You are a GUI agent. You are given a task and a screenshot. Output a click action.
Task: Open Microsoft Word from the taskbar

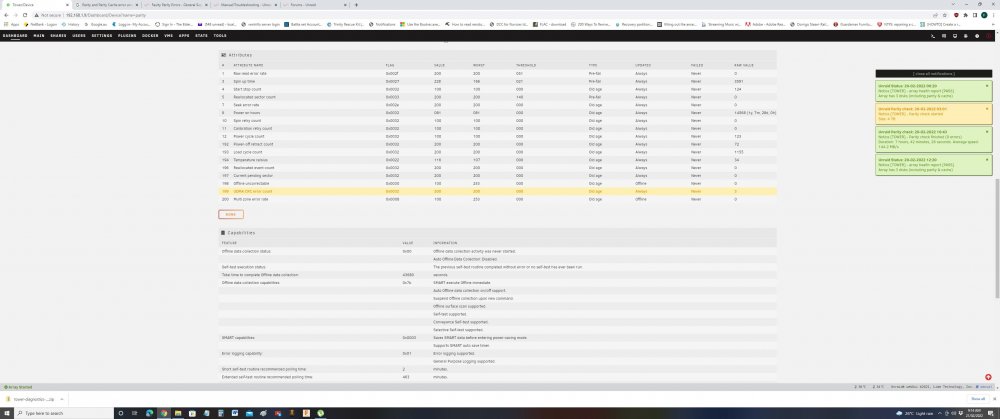tap(235, 413)
